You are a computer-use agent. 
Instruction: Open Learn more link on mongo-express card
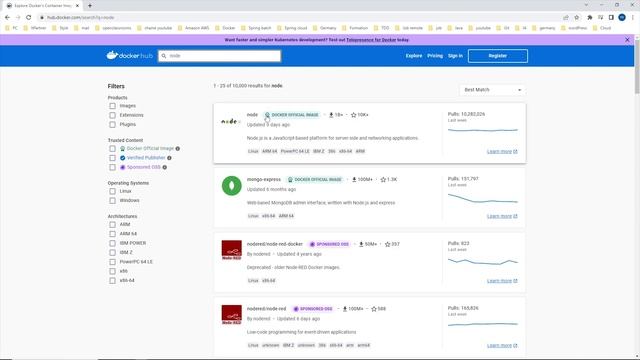502,216
